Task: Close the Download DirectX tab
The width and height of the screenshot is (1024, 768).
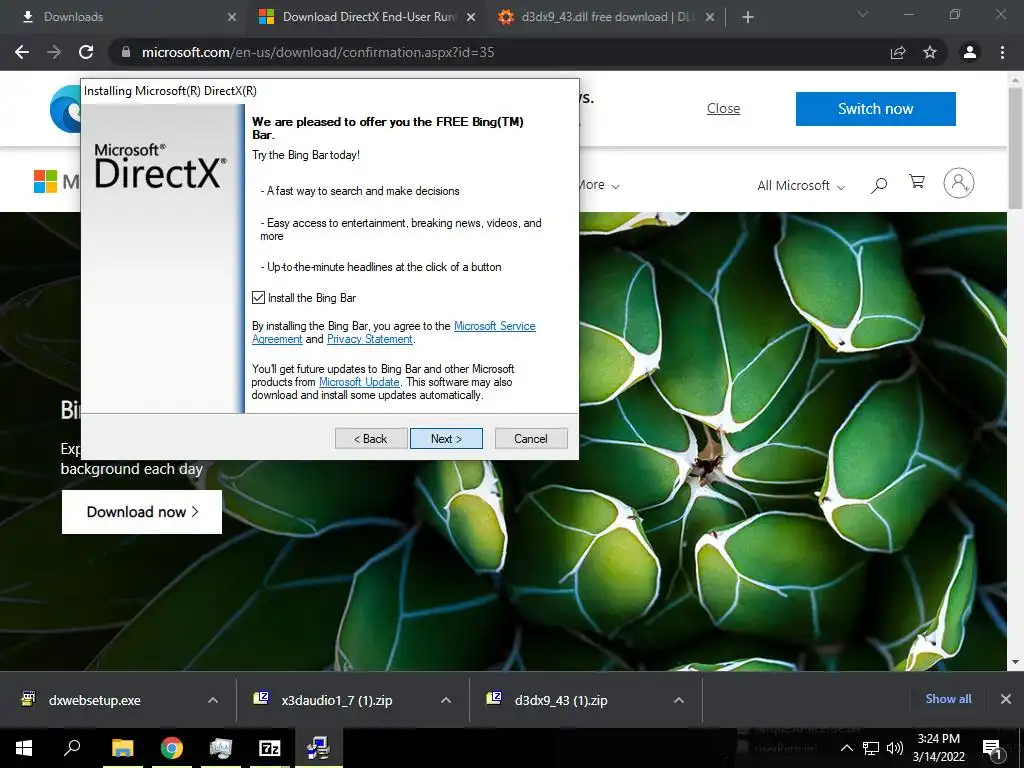Action: (x=471, y=17)
